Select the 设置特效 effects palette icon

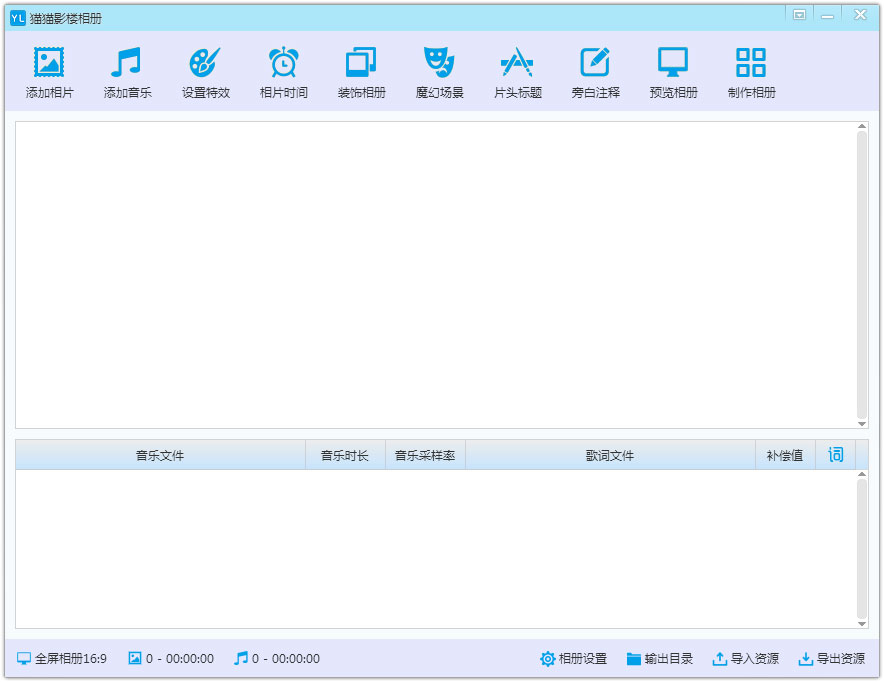coord(205,62)
